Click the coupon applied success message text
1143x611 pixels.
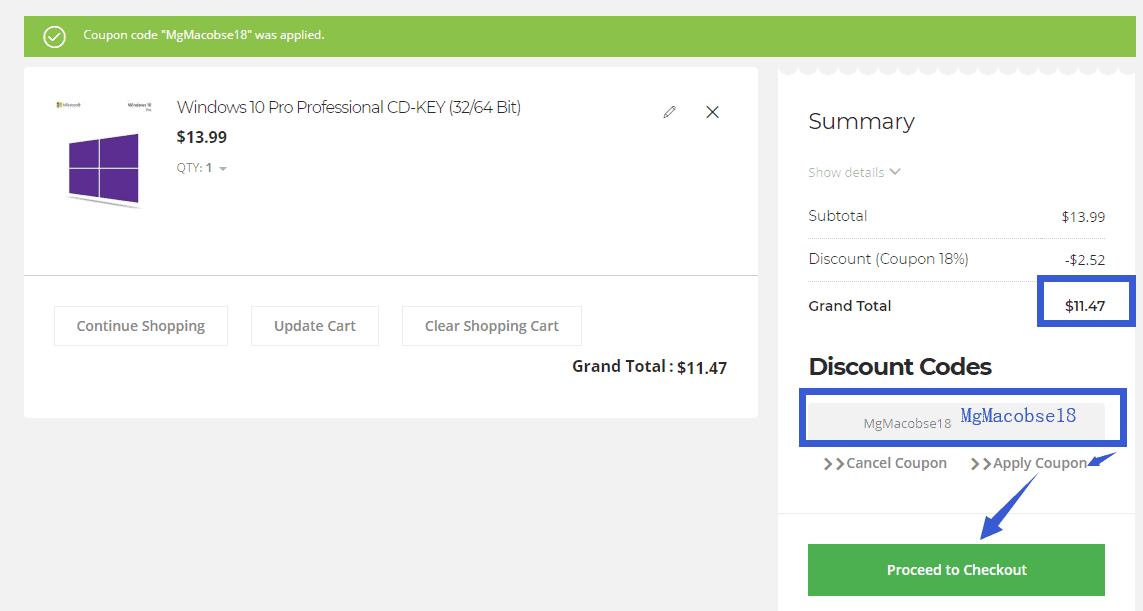tap(204, 35)
